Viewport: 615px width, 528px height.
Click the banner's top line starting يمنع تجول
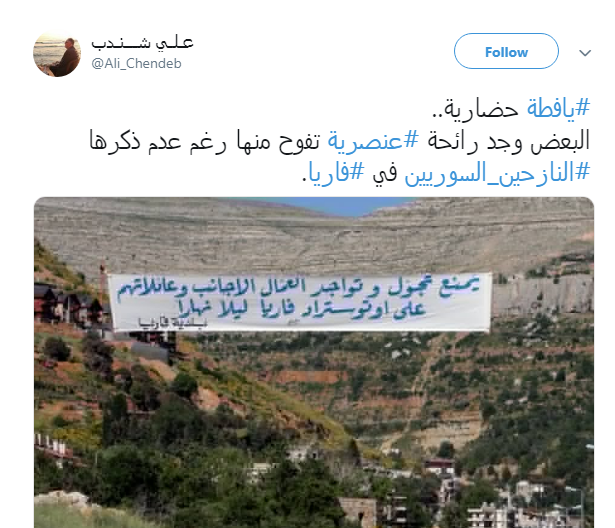point(298,289)
